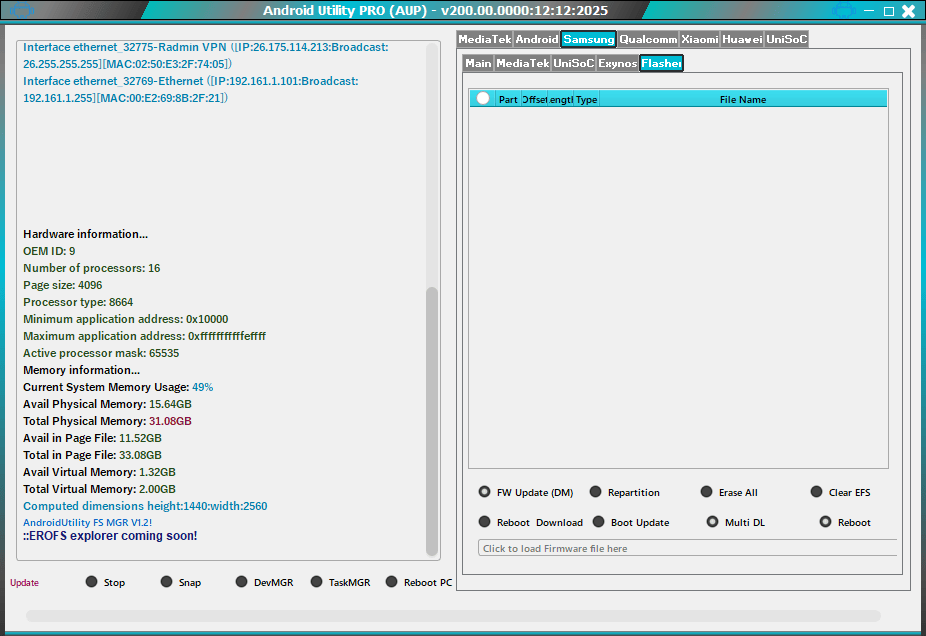Click the firmware file load field

(x=686, y=548)
